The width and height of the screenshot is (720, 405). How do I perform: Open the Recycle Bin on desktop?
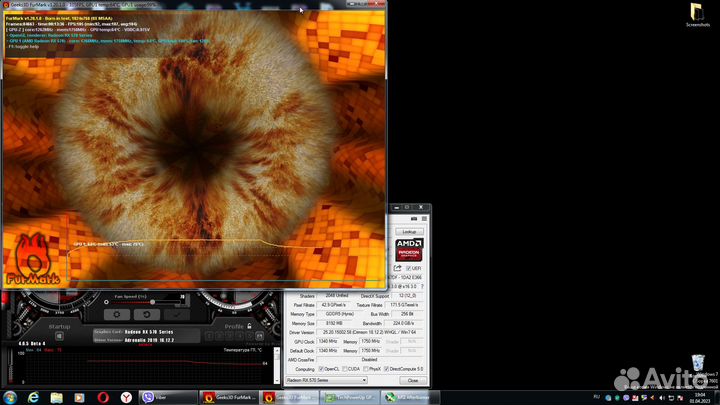698,364
